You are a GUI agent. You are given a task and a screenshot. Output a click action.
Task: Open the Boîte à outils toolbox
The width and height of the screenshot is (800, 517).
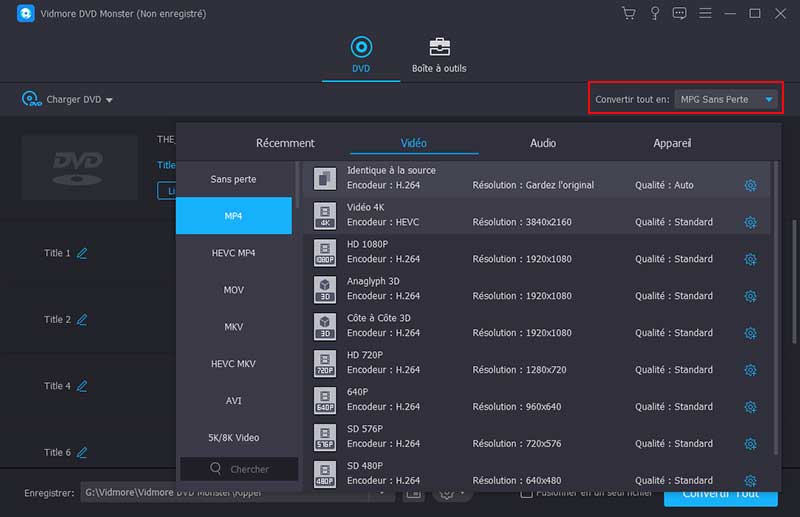439,55
